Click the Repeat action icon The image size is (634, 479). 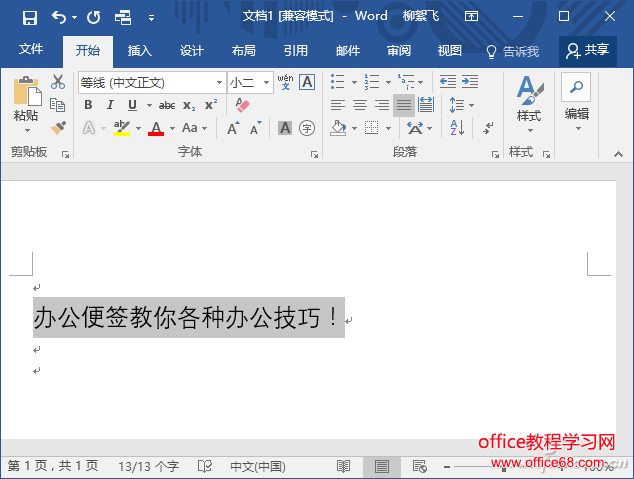click(93, 17)
